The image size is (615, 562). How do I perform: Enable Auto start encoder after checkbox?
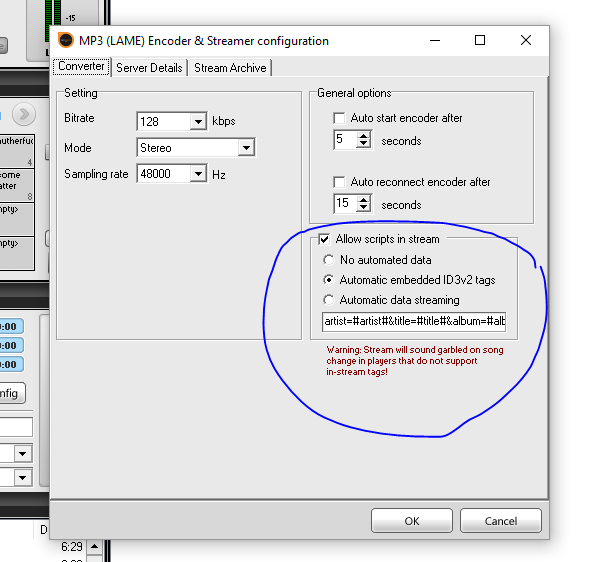click(339, 118)
